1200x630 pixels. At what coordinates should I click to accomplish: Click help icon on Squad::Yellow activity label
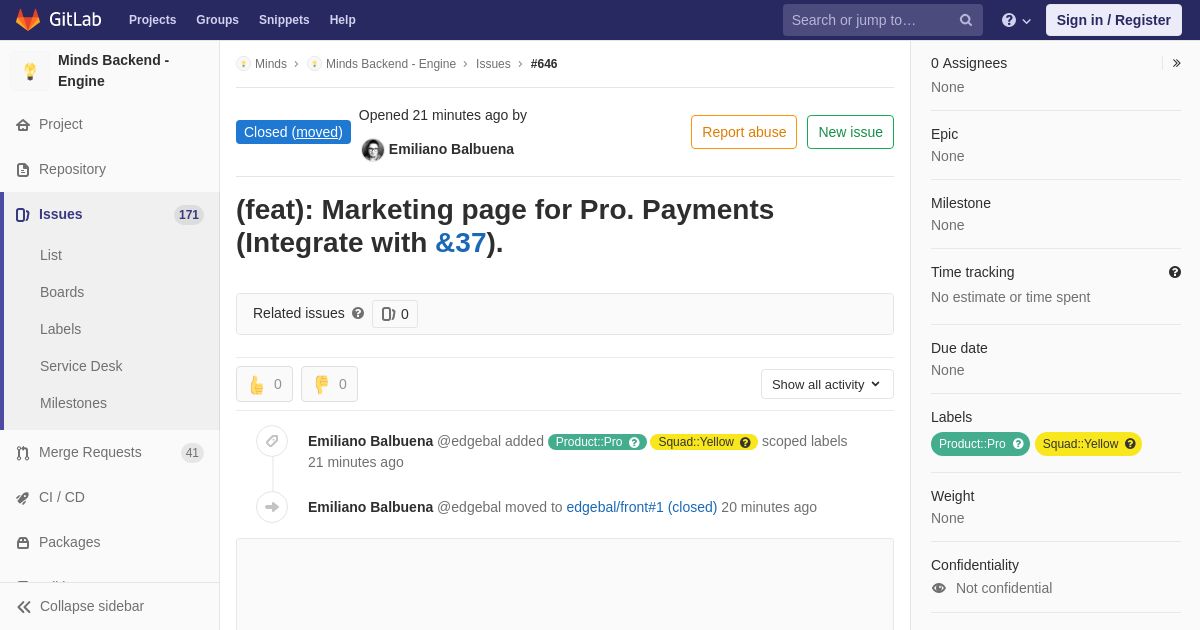coord(745,442)
